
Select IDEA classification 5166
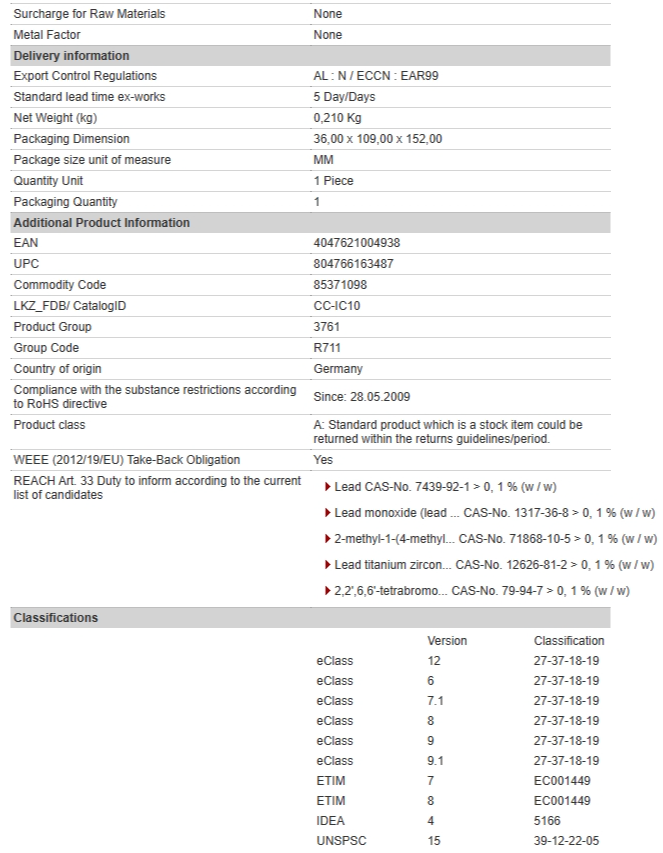pos(547,821)
